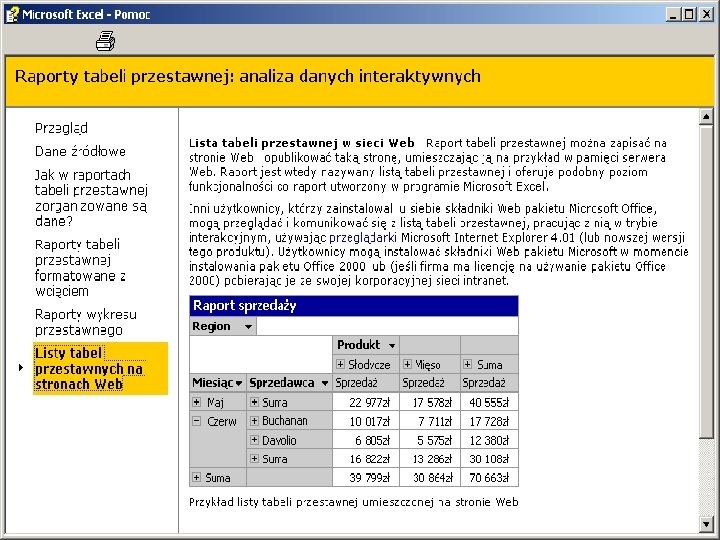720x540 pixels.
Task: Click the Print icon in the toolbar
Action: (x=105, y=41)
